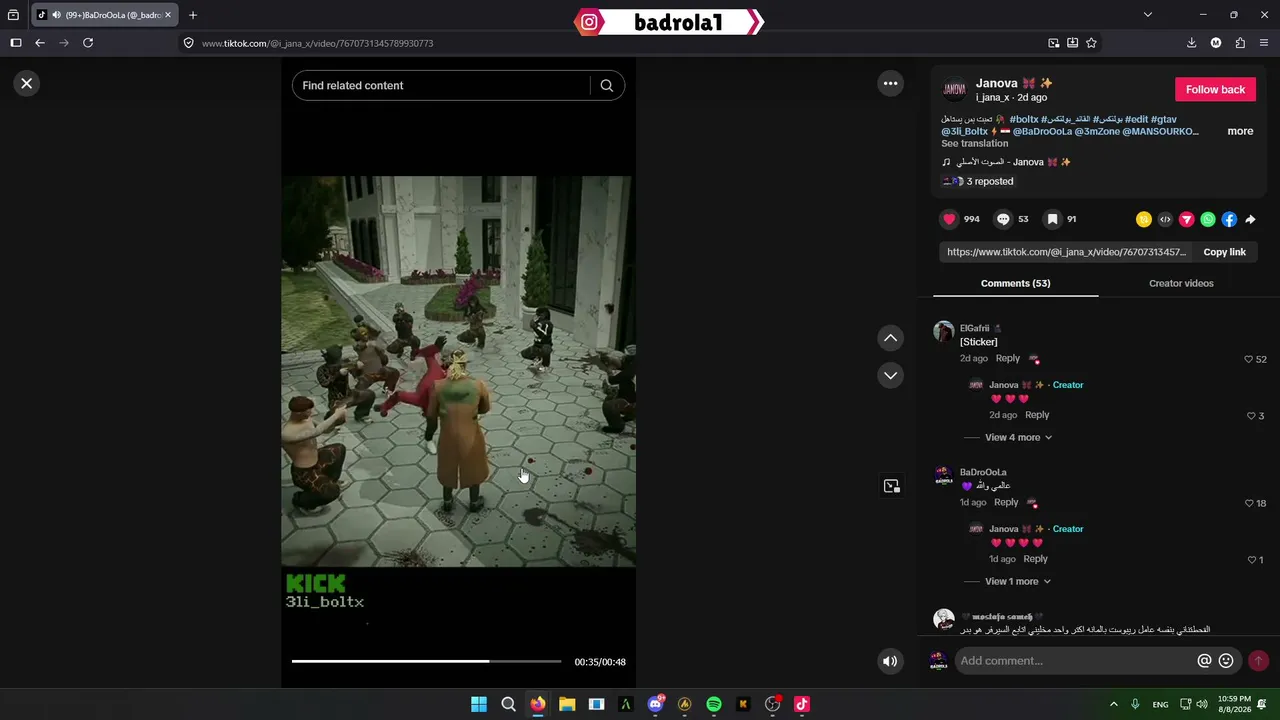
Task: Open Spotify from the taskbar
Action: [x=714, y=704]
